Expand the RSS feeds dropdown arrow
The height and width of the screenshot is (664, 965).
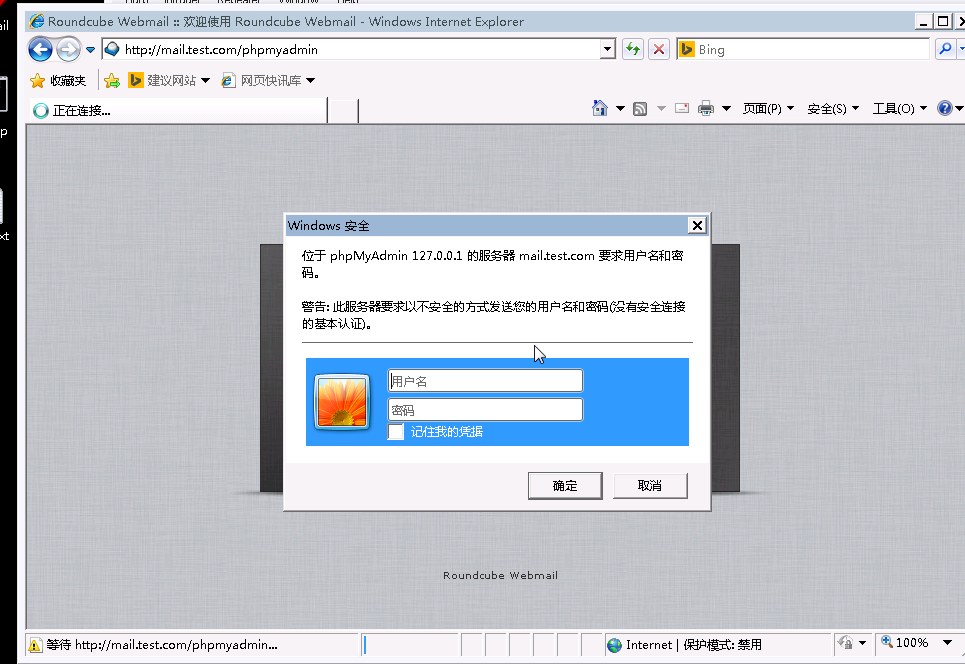click(661, 109)
